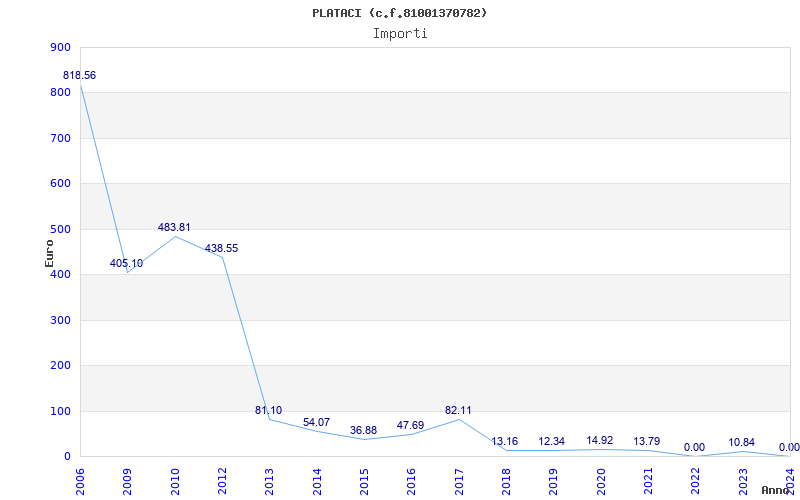Screen dimensions: 800x500
Task: Click the 81.10 data label
Action: click(268, 410)
